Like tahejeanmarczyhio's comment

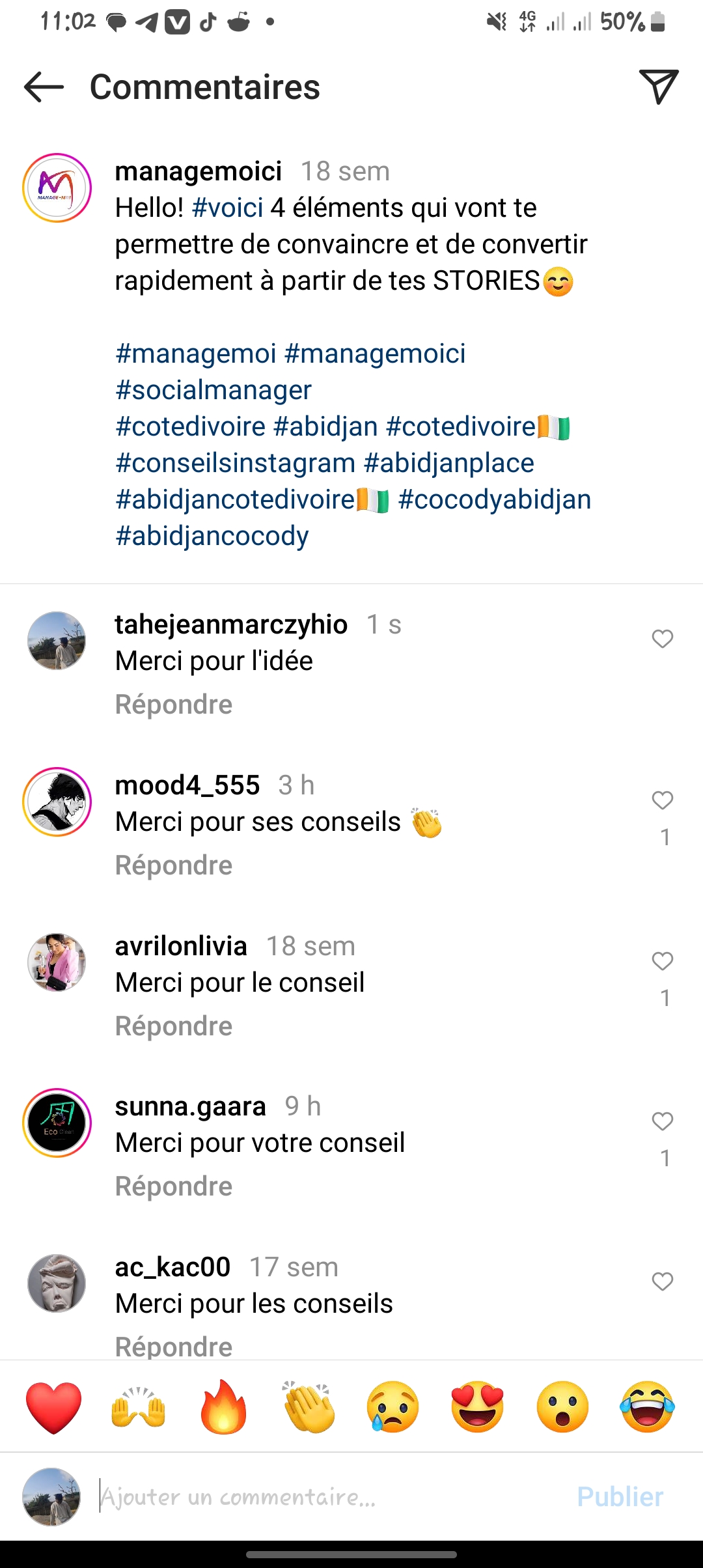click(x=662, y=639)
